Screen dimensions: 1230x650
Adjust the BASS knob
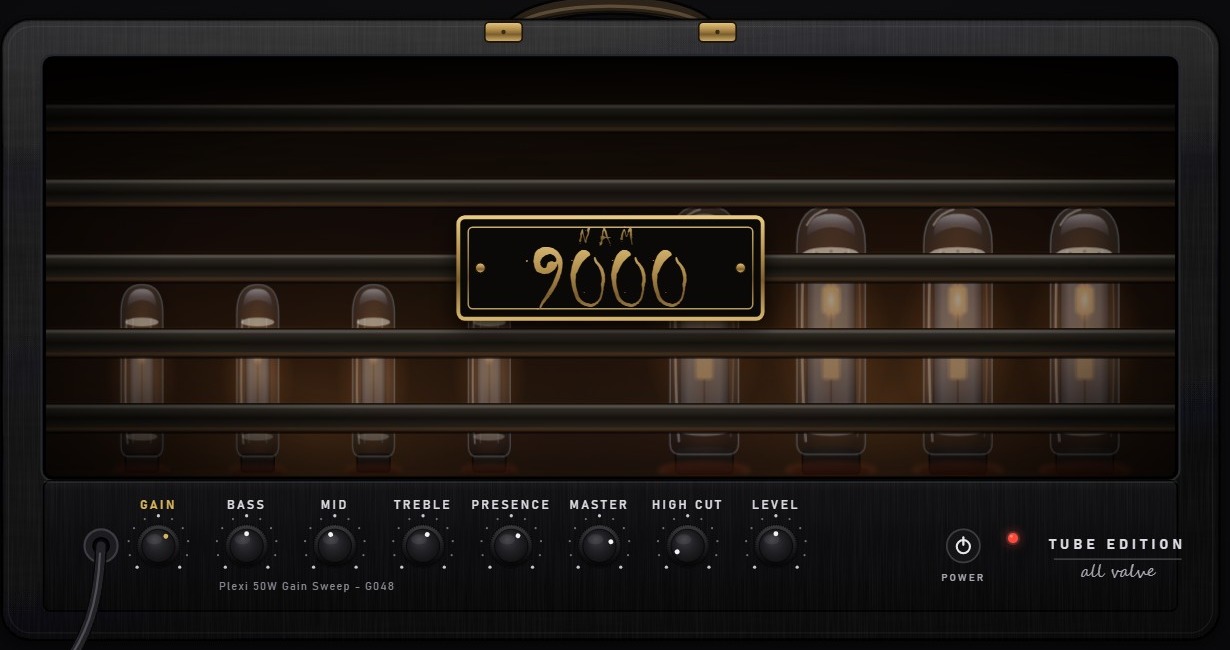point(246,545)
